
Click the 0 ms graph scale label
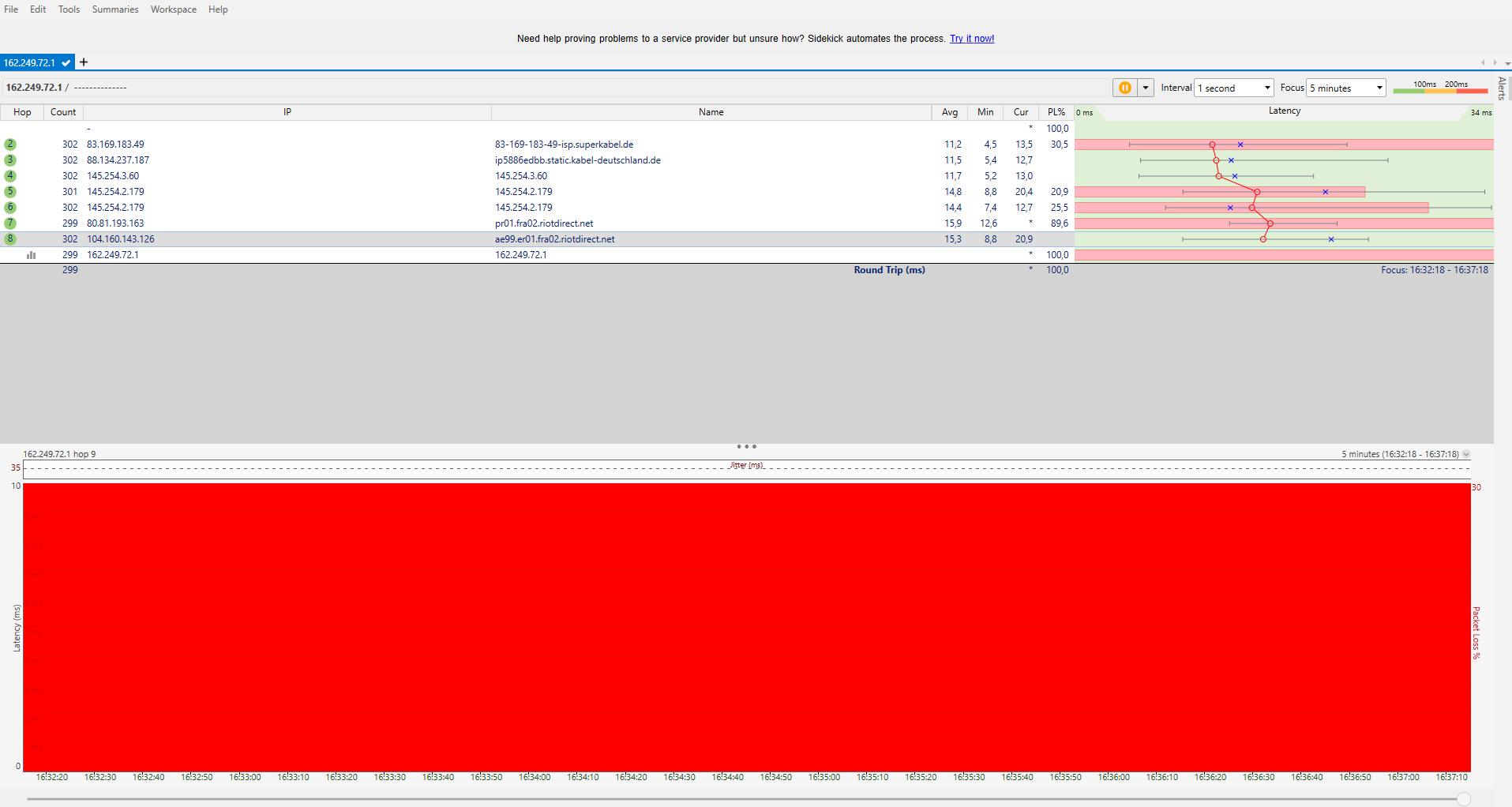coord(1085,113)
